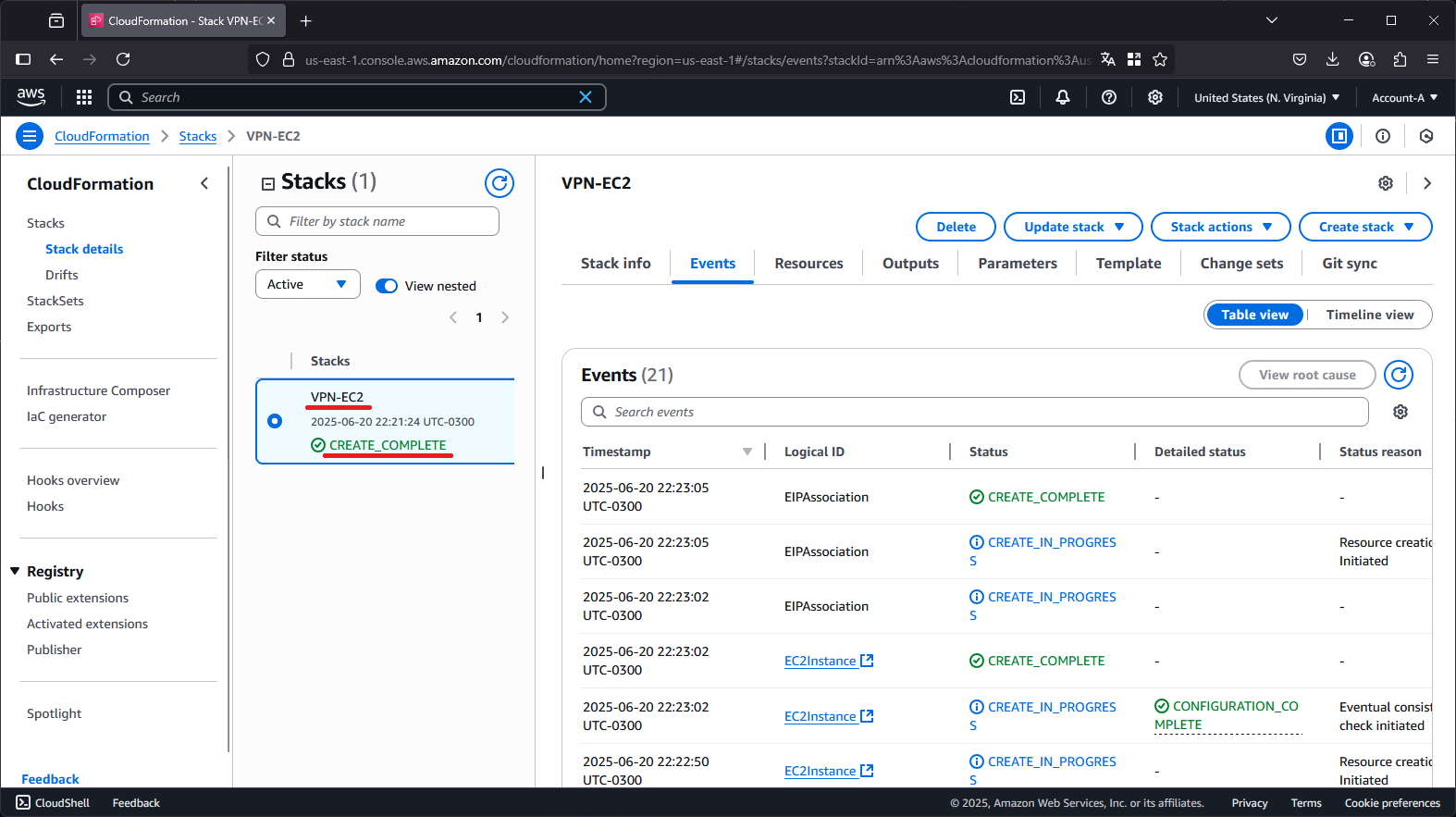The width and height of the screenshot is (1456, 817).
Task: Open Events table preferences gear
Action: pos(1400,412)
